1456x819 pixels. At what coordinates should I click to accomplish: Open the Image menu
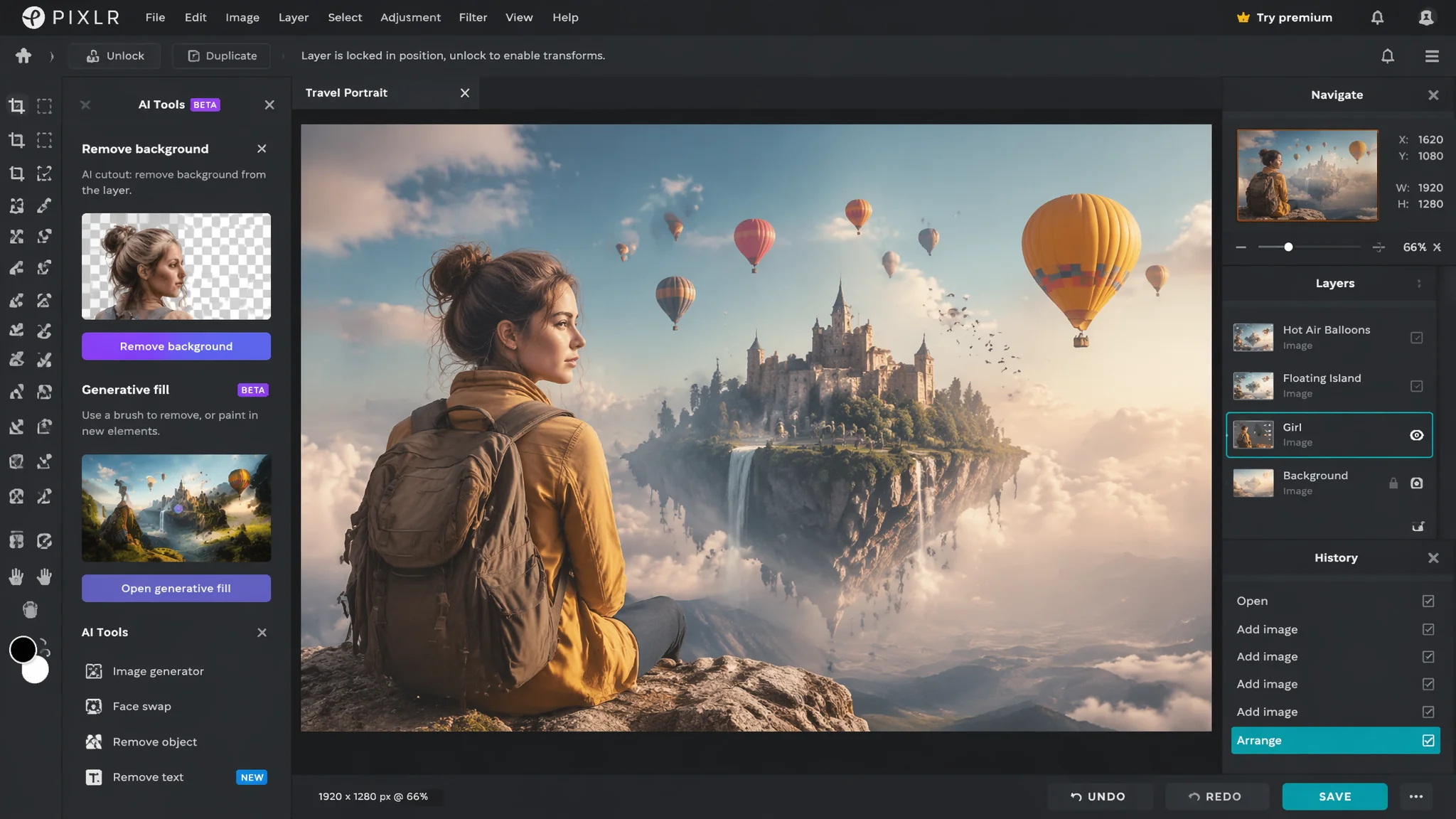tap(242, 17)
